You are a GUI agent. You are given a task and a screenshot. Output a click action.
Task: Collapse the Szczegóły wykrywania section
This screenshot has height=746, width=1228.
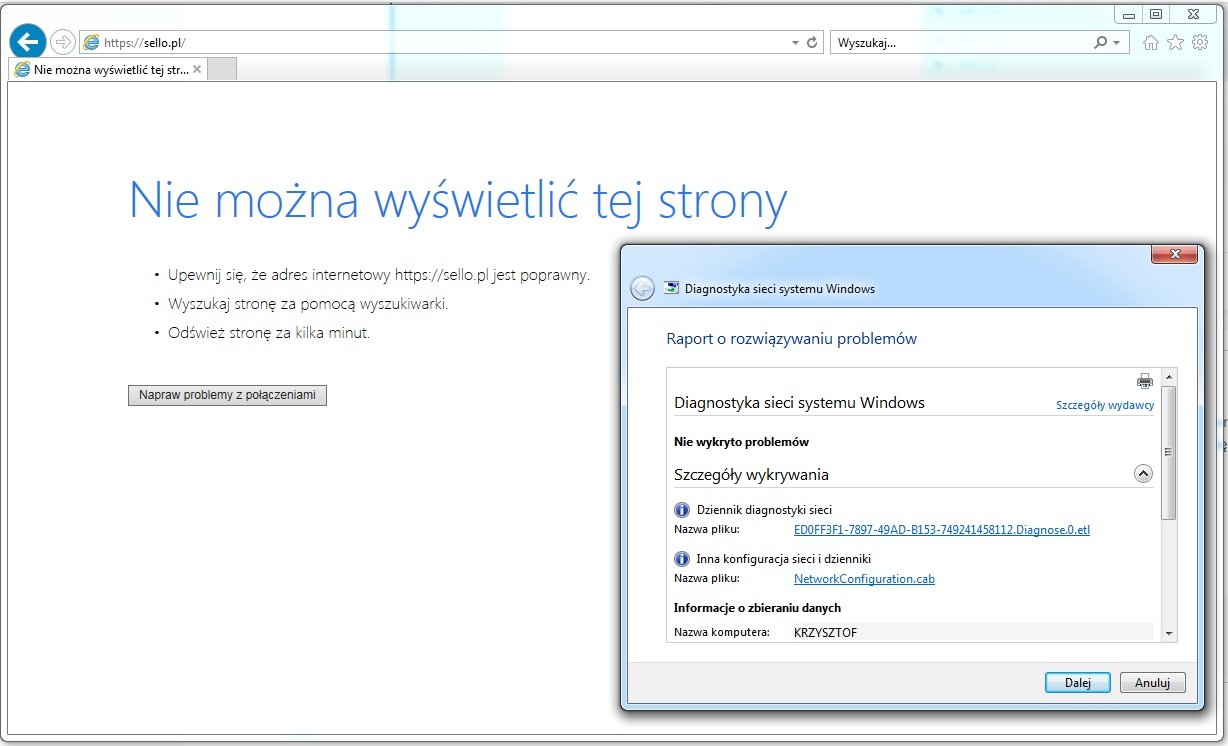point(1143,474)
